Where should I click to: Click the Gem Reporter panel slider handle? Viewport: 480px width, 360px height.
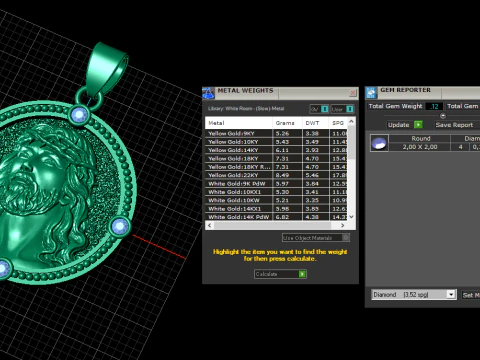(443, 116)
